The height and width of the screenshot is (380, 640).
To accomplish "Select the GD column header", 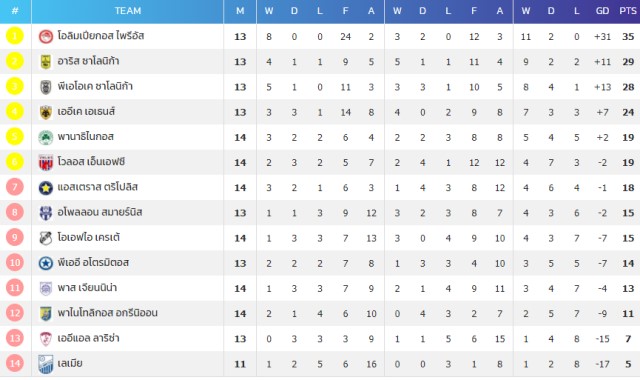I will 602,11.
